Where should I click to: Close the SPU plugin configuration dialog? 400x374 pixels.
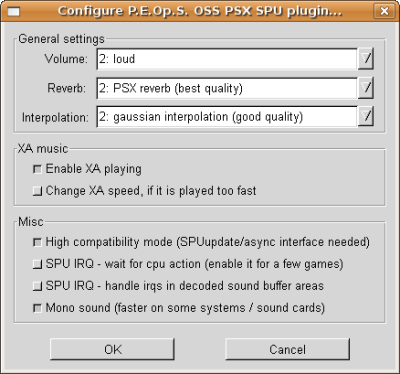[384, 11]
